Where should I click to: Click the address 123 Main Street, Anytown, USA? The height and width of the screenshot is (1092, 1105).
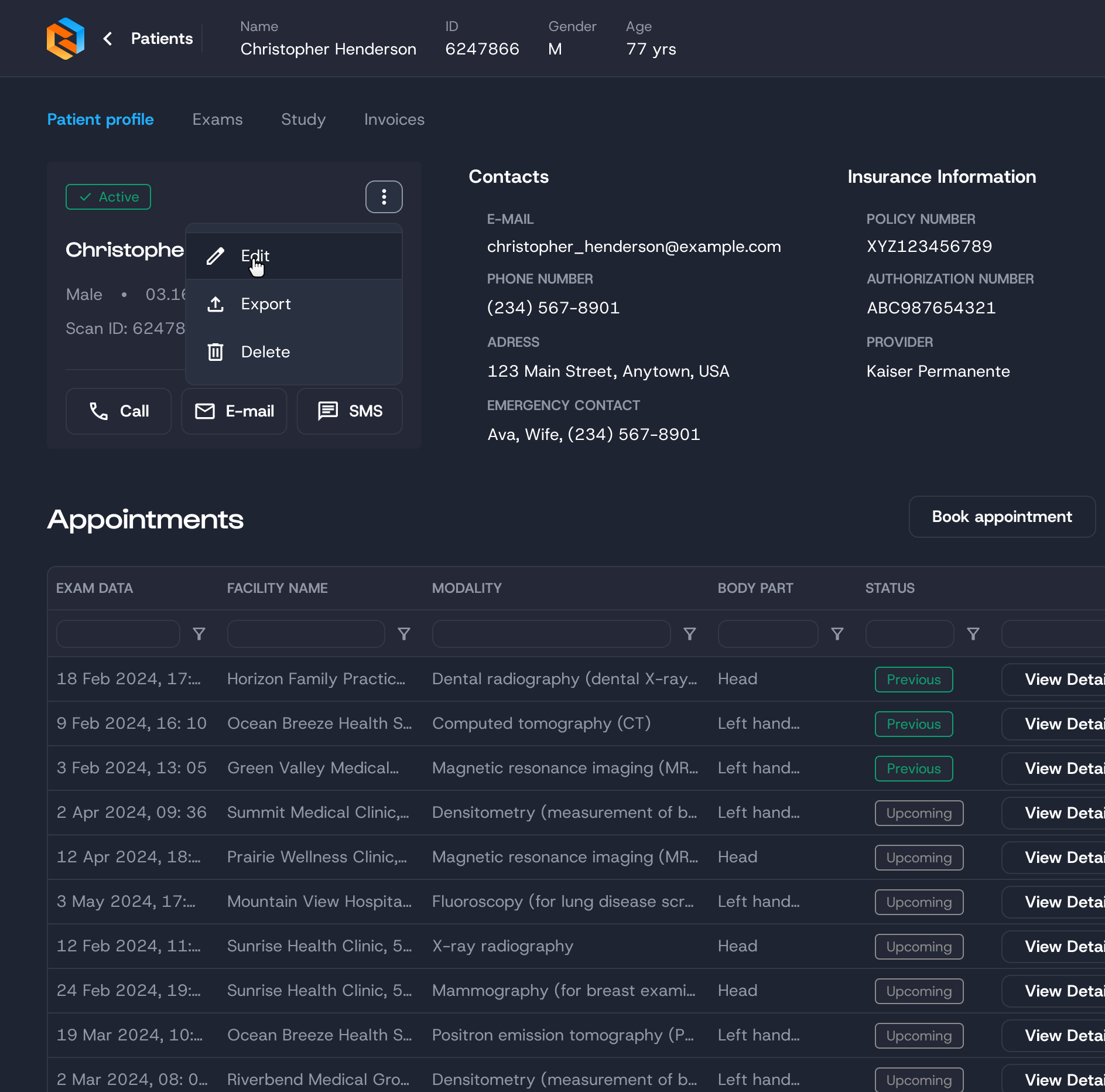click(608, 371)
